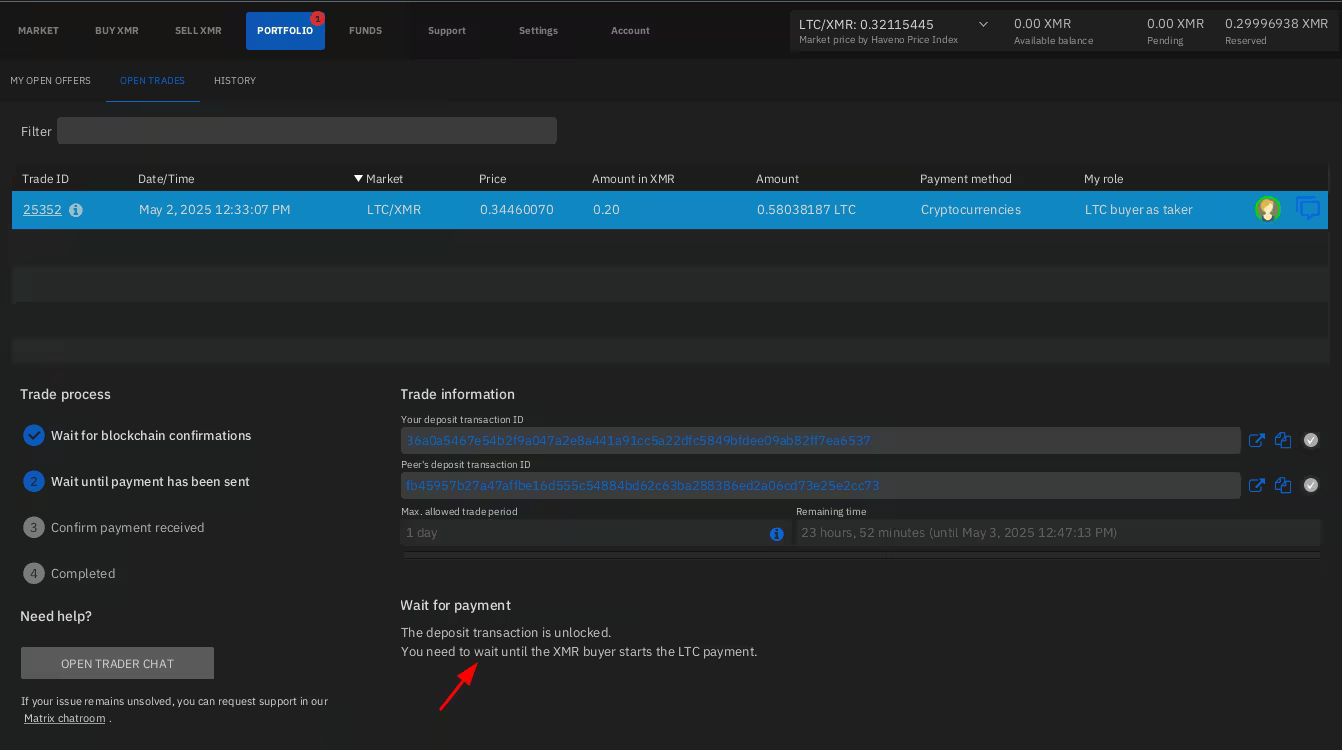Image resolution: width=1342 pixels, height=750 pixels.
Task: Click the info icon next to trade ID 25352
Action: click(76, 210)
